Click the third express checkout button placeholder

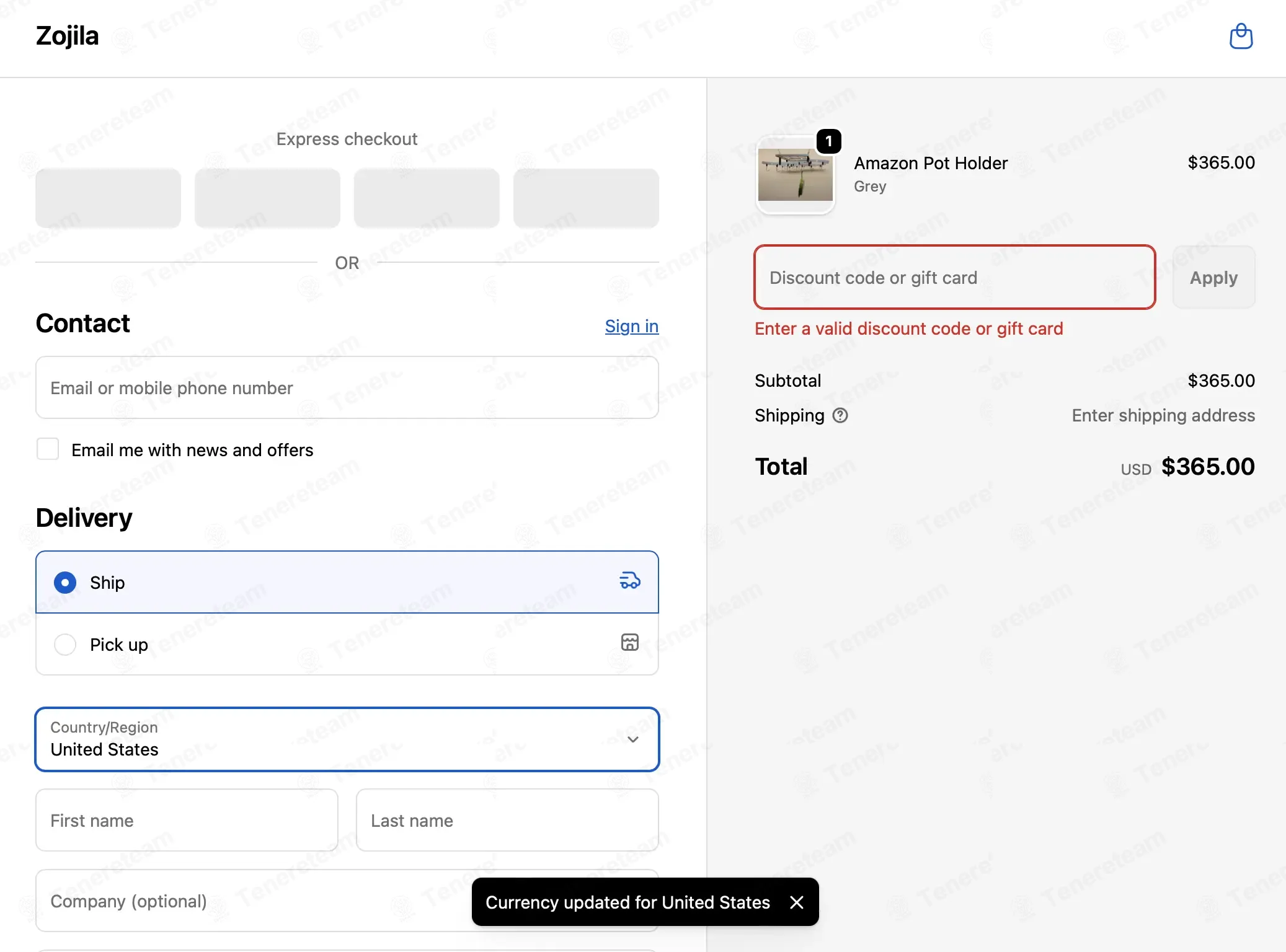427,198
